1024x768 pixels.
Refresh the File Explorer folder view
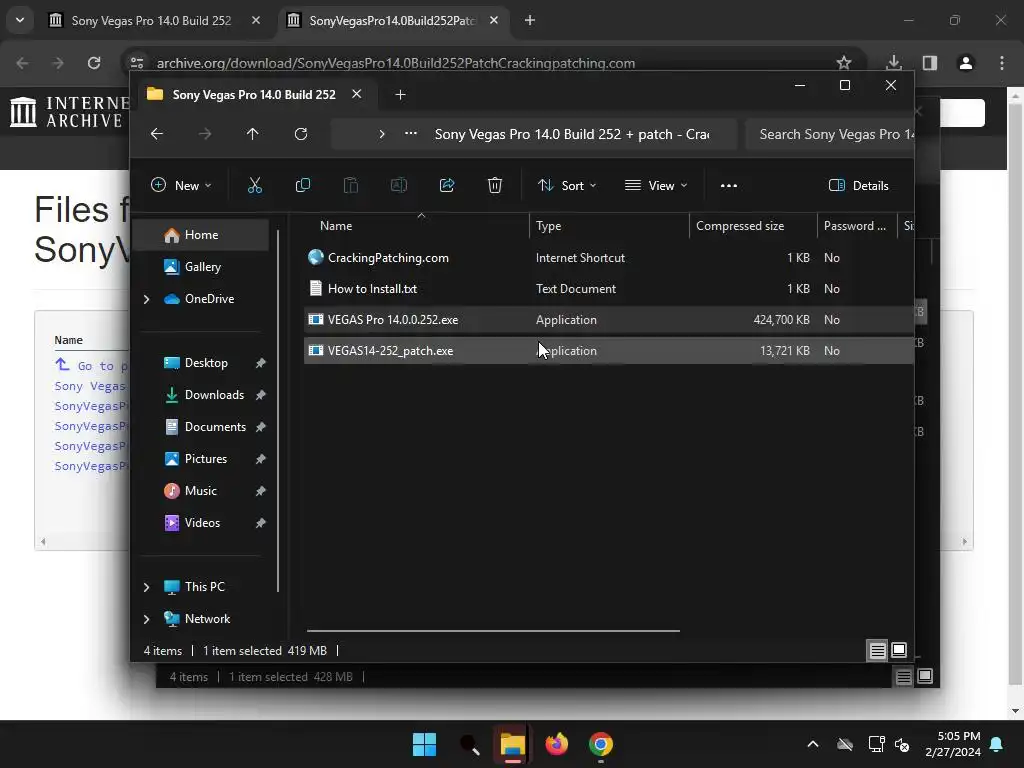point(301,134)
